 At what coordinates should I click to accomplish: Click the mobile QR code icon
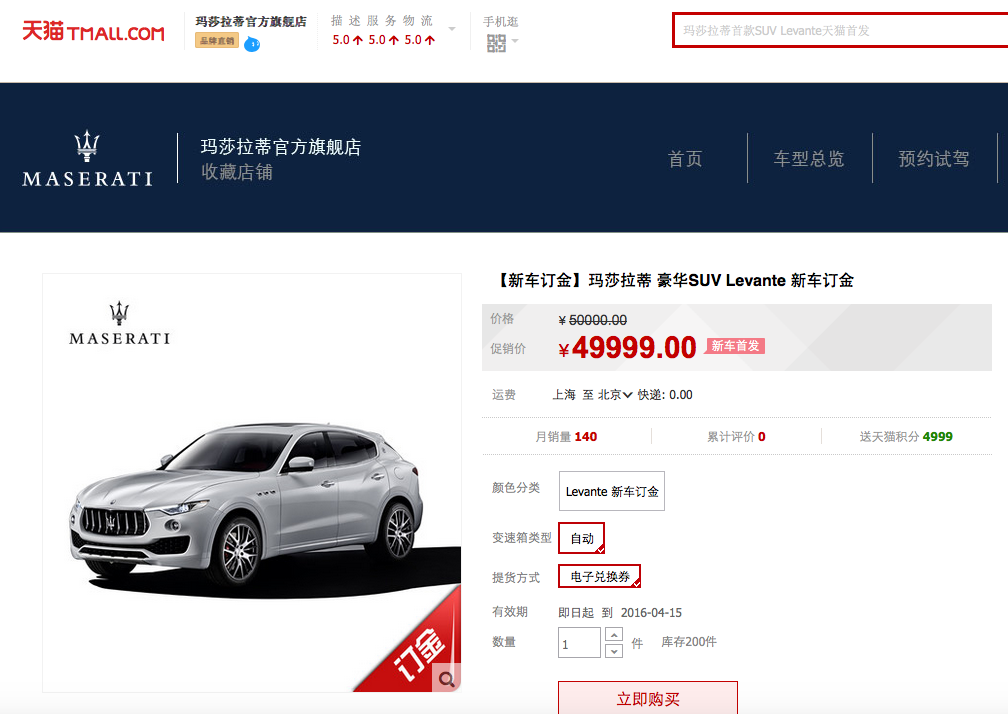tap(496, 43)
